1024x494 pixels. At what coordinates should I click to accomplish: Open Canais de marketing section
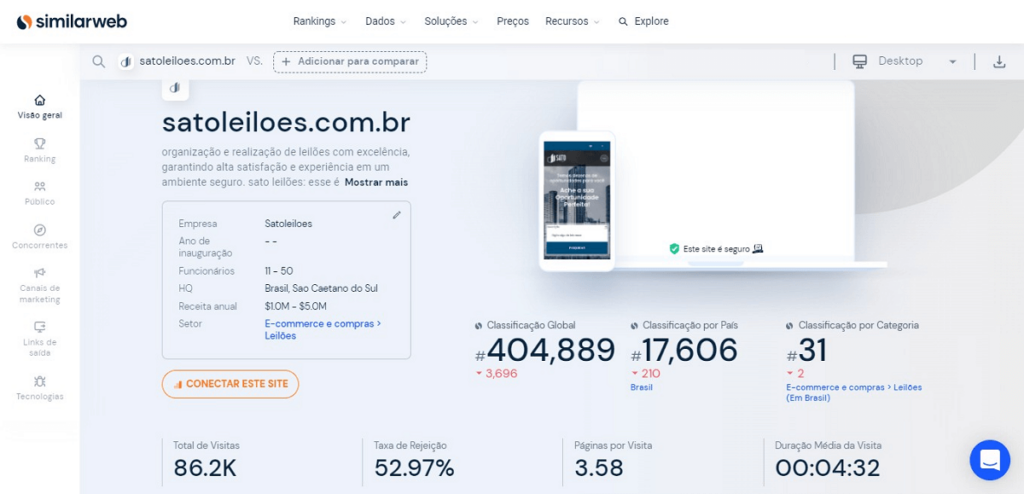(x=40, y=284)
